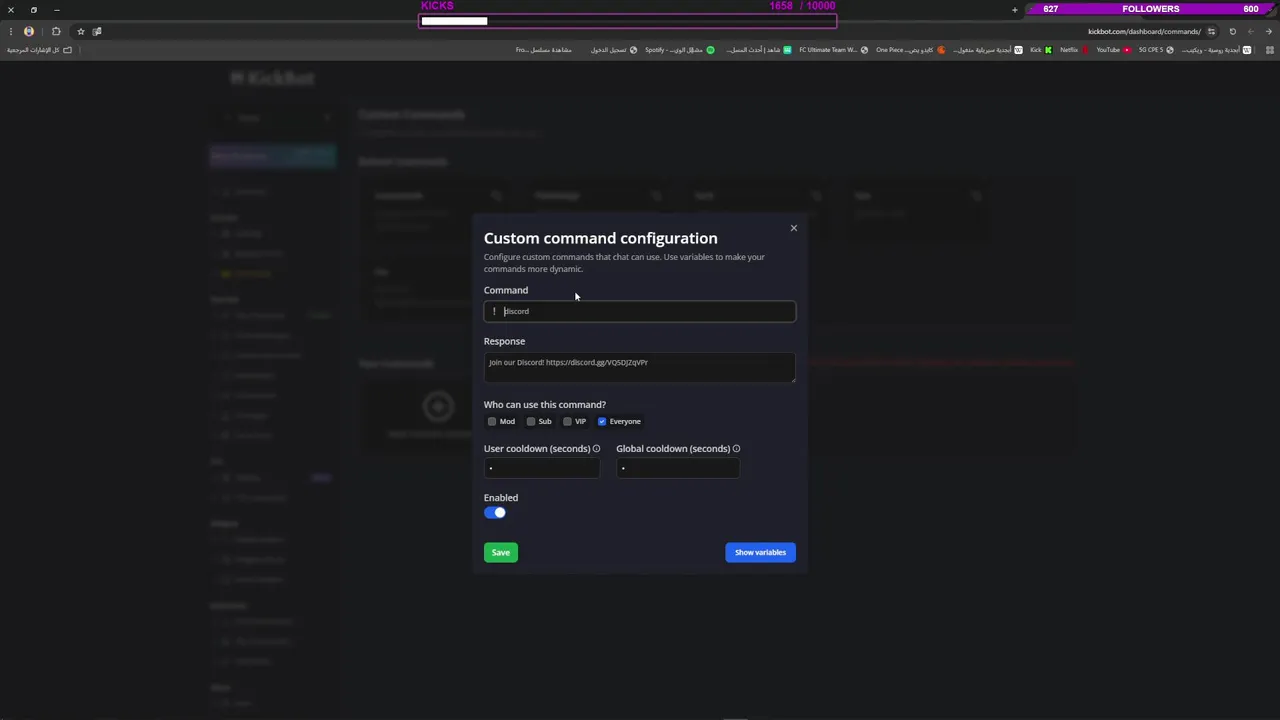Close the Custom command configuration dialog
The height and width of the screenshot is (720, 1280).
(794, 228)
